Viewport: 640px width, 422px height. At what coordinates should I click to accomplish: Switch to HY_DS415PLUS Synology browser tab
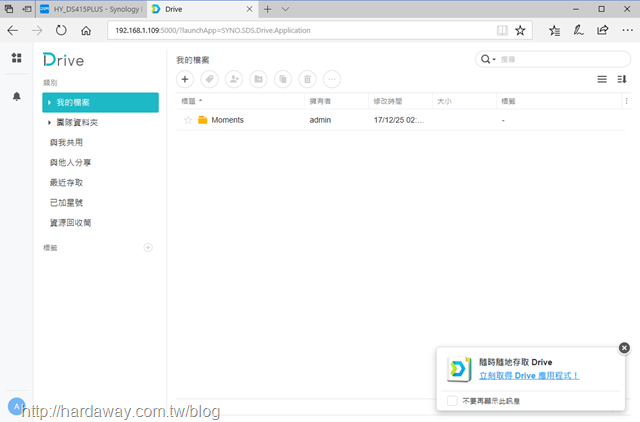click(92, 9)
